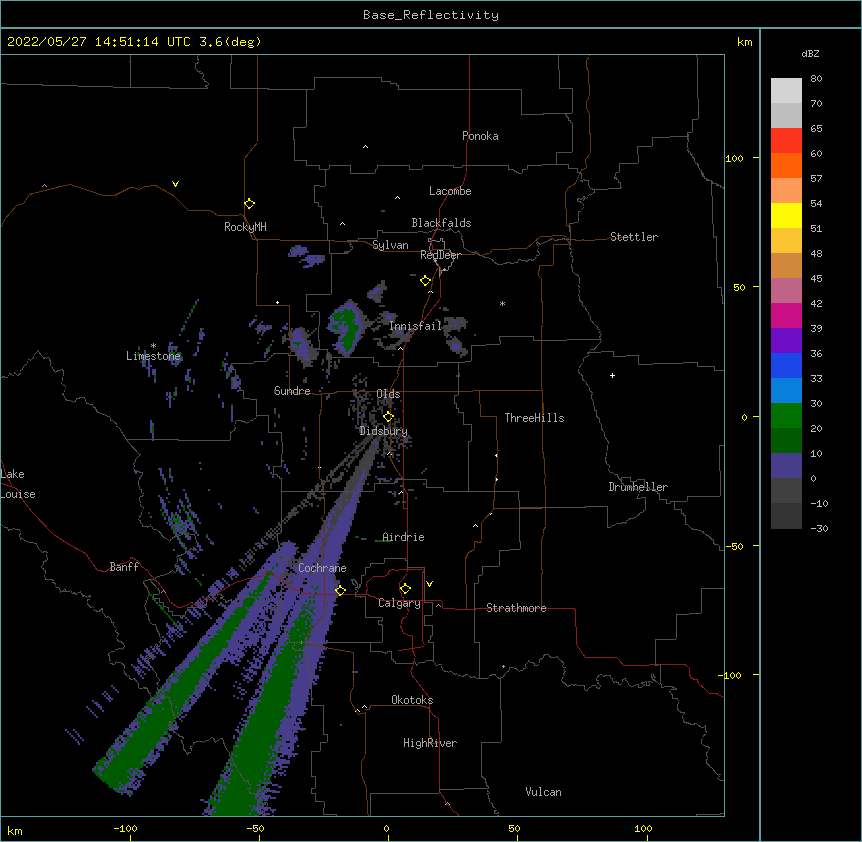The image size is (862, 842).
Task: Click the yellow diamond marker south of RedDeer
Action: pos(426,281)
